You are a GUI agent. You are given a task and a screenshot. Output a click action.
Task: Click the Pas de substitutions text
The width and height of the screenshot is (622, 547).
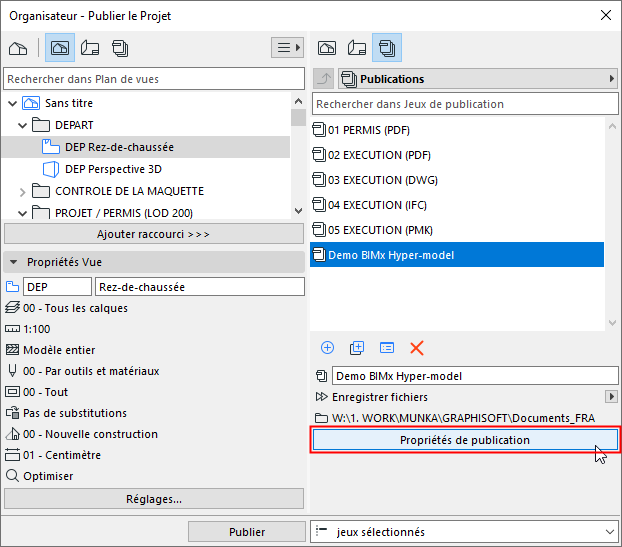[x=75, y=413]
